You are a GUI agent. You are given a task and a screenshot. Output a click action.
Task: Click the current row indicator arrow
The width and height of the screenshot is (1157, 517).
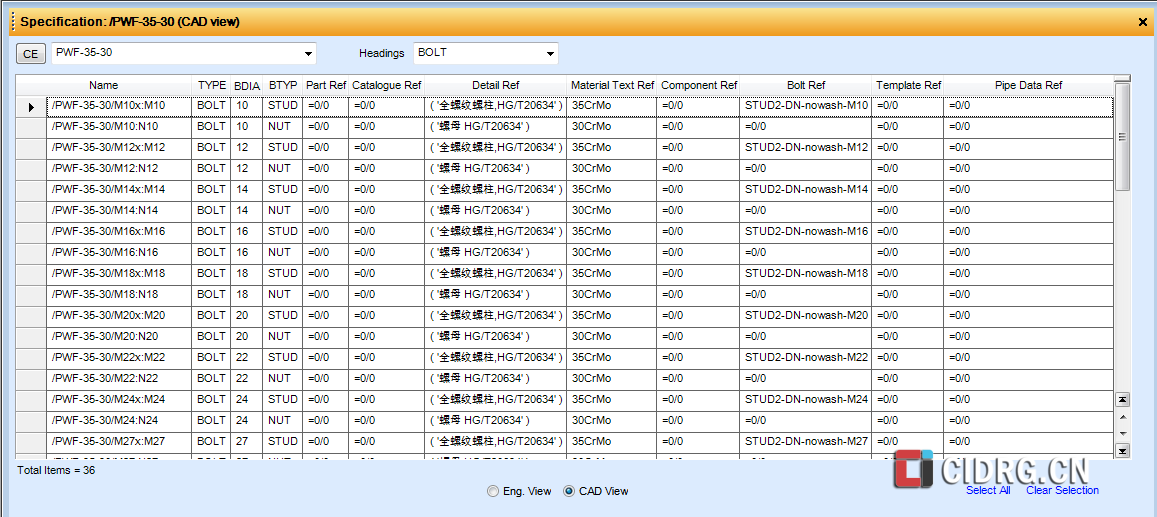pos(31,106)
